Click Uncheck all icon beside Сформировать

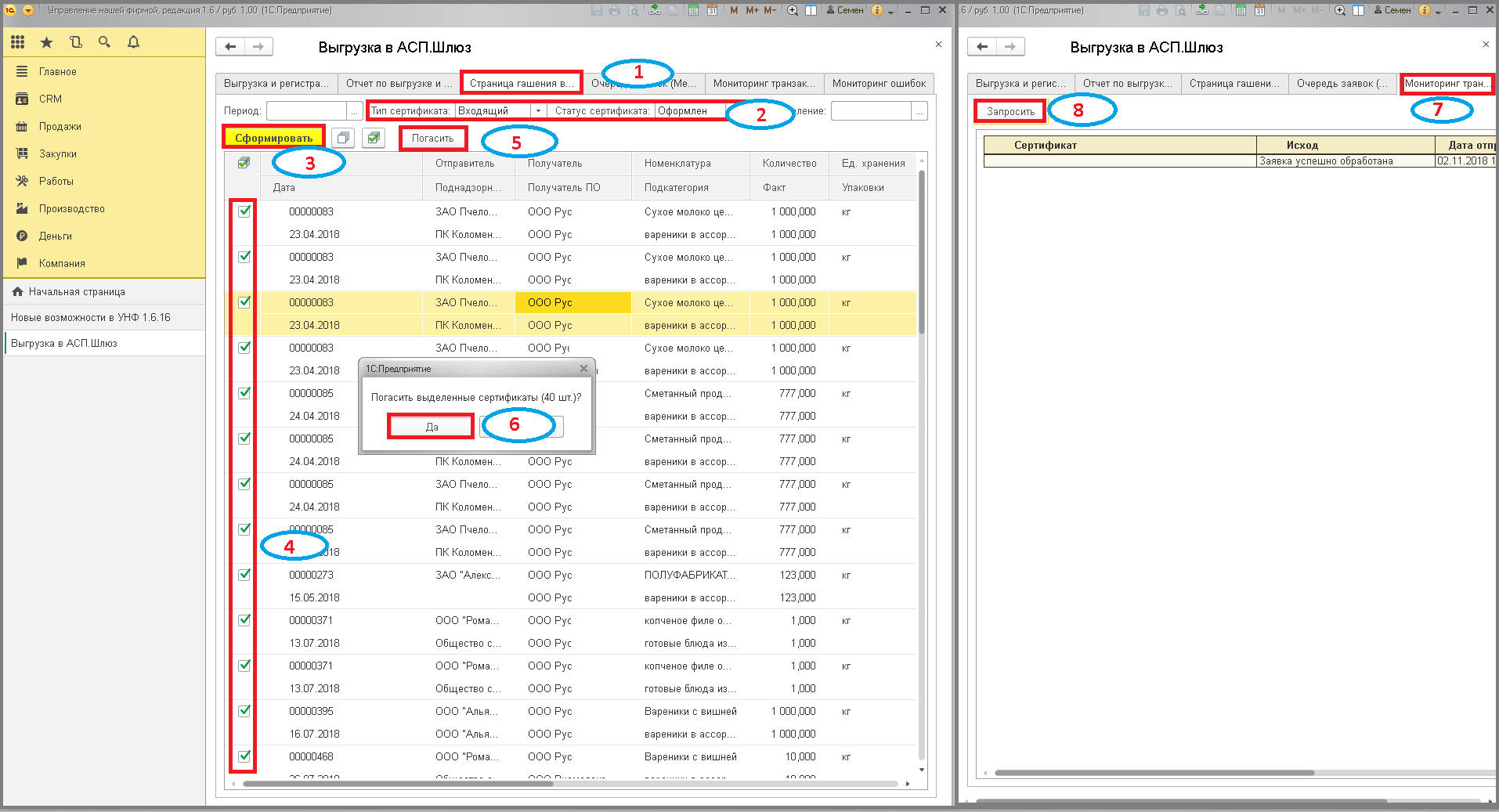(343, 138)
